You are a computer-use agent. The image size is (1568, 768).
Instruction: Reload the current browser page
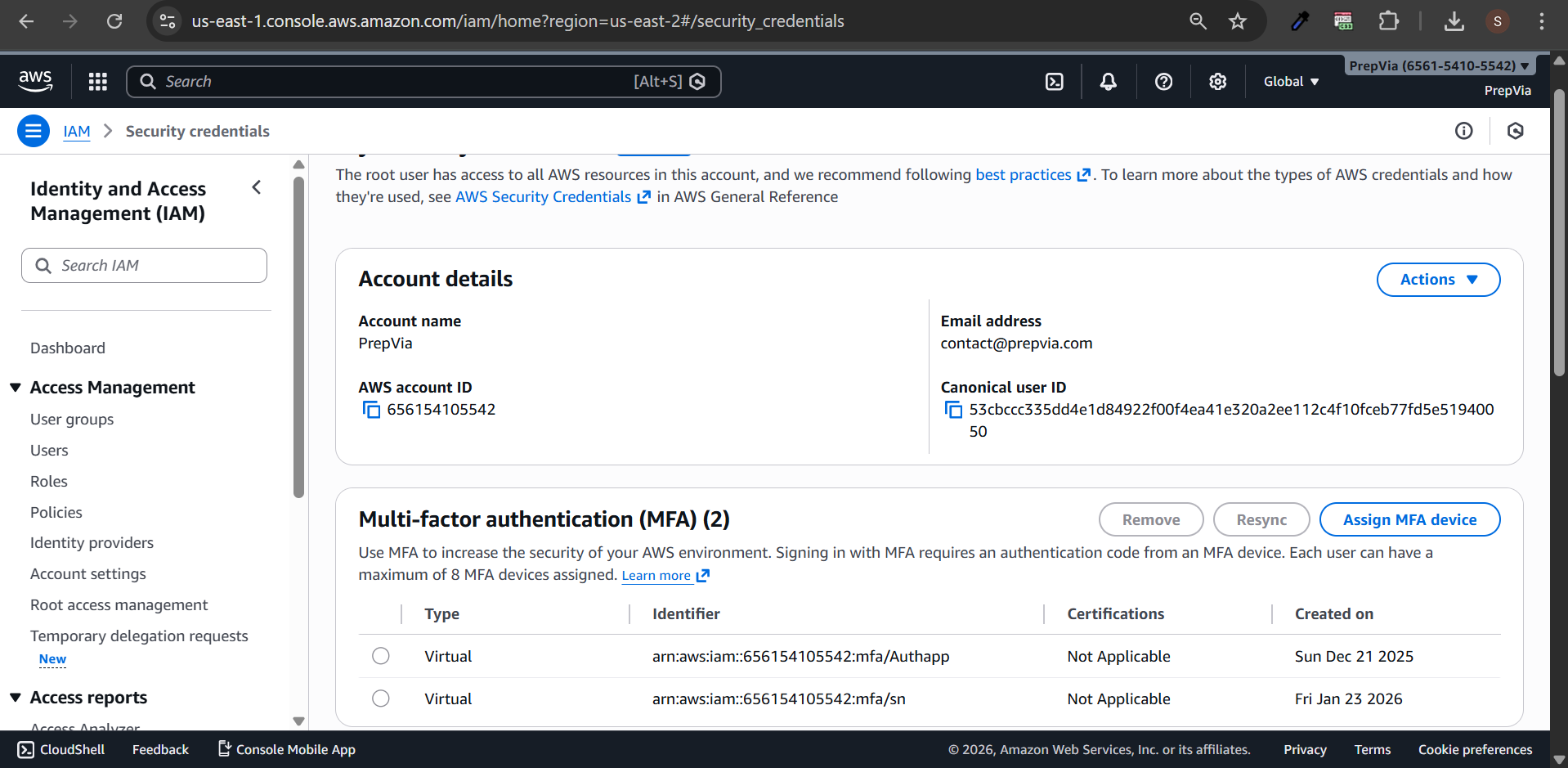114,21
